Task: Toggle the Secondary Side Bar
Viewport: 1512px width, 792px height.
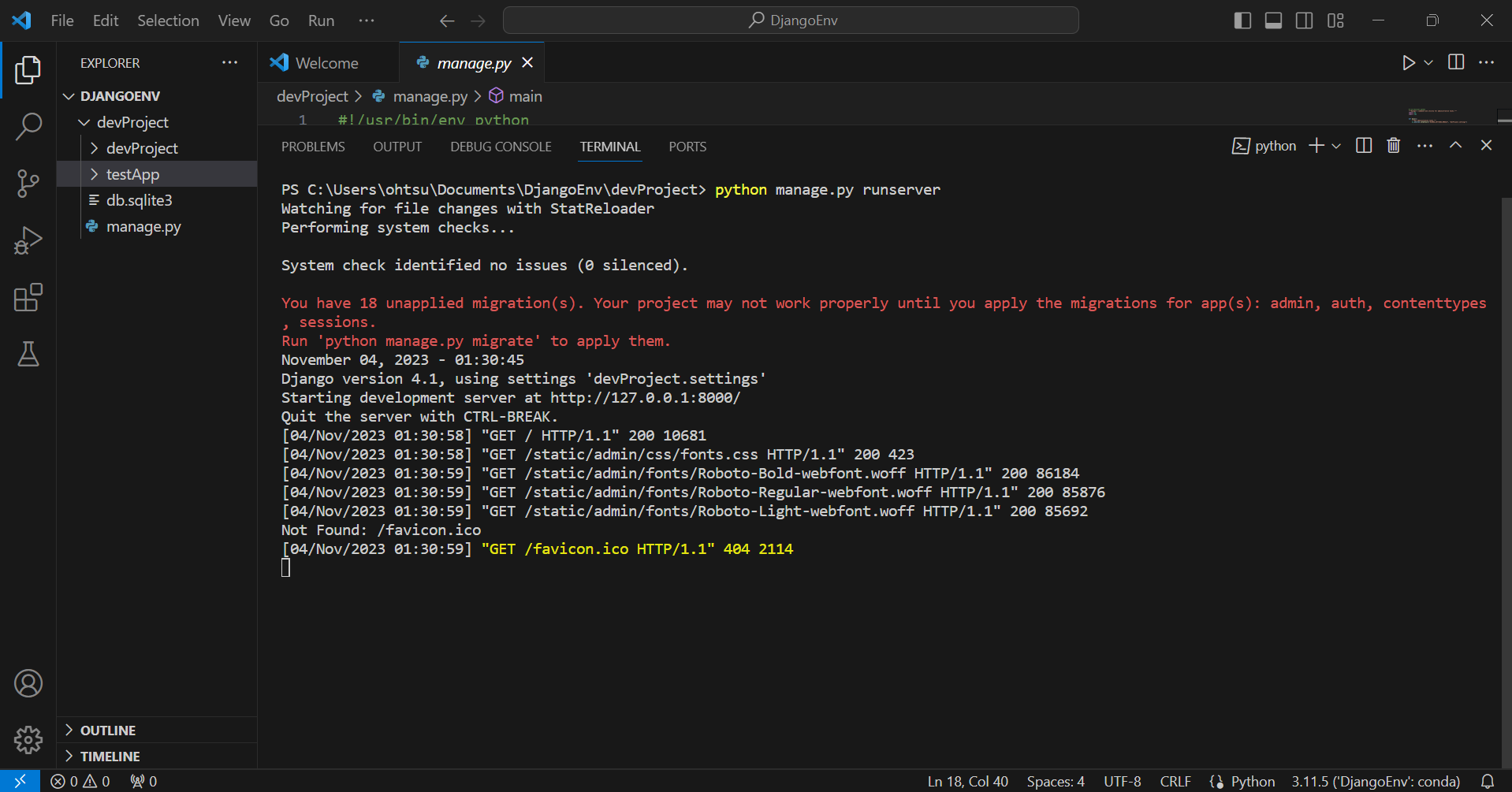Action: 1304,20
